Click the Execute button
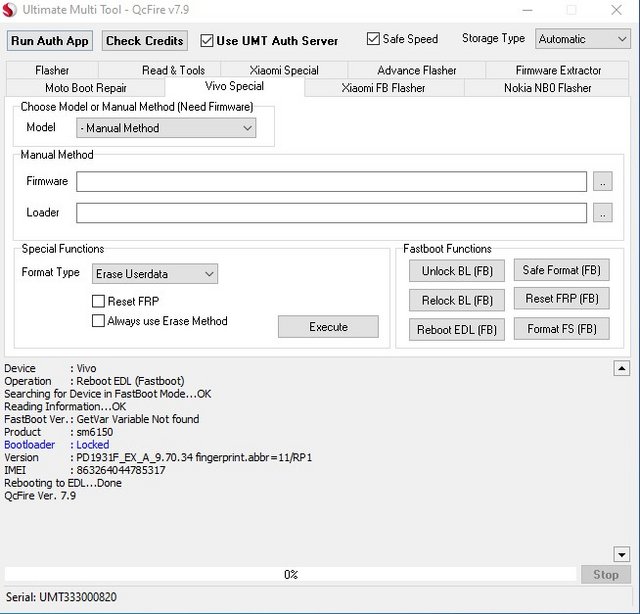 (x=328, y=327)
